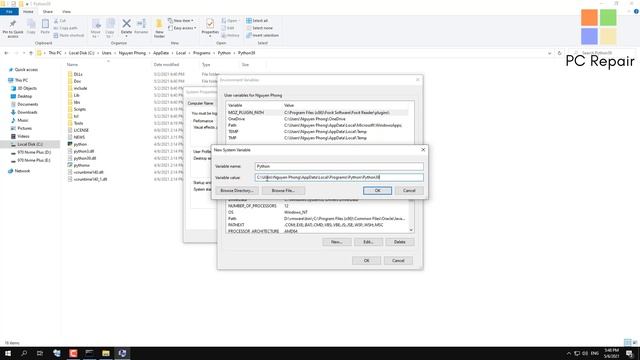Show hidden system tray icons chevron

[x=569, y=353]
